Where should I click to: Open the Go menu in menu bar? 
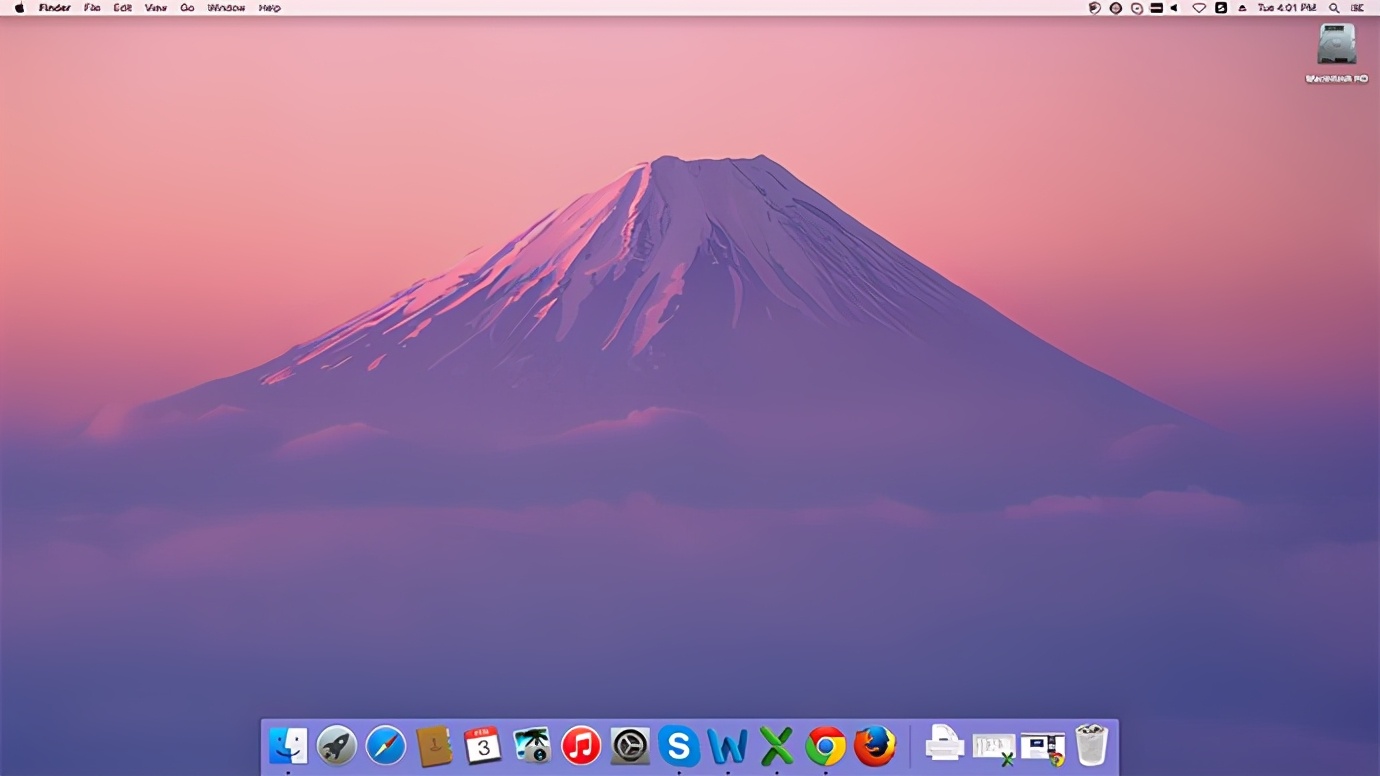187,8
